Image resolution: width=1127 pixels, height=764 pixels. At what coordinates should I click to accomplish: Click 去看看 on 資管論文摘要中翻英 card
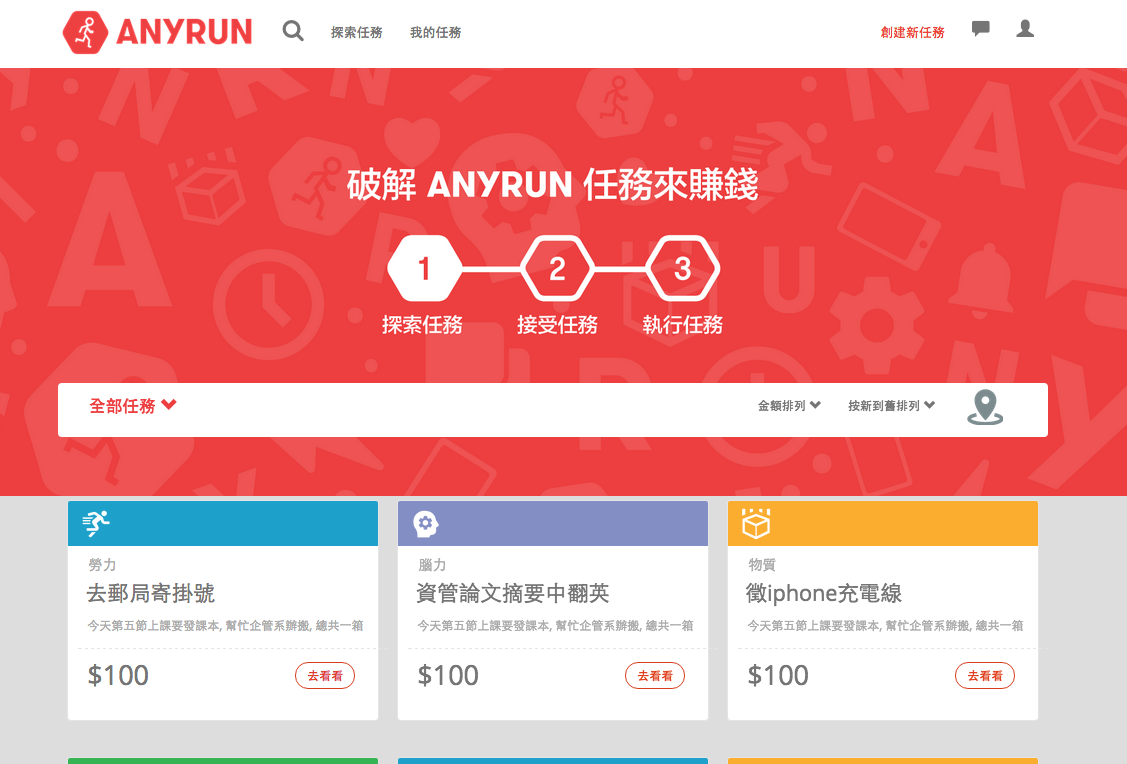[655, 676]
